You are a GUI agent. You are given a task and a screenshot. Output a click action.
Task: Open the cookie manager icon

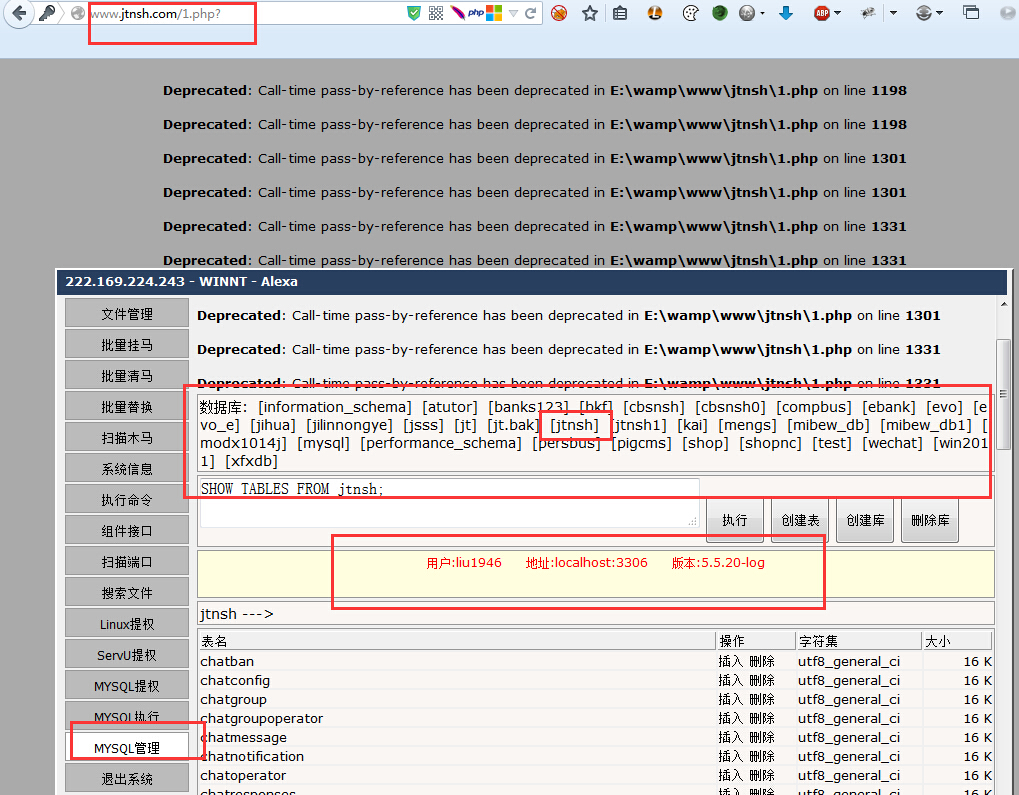(690, 13)
